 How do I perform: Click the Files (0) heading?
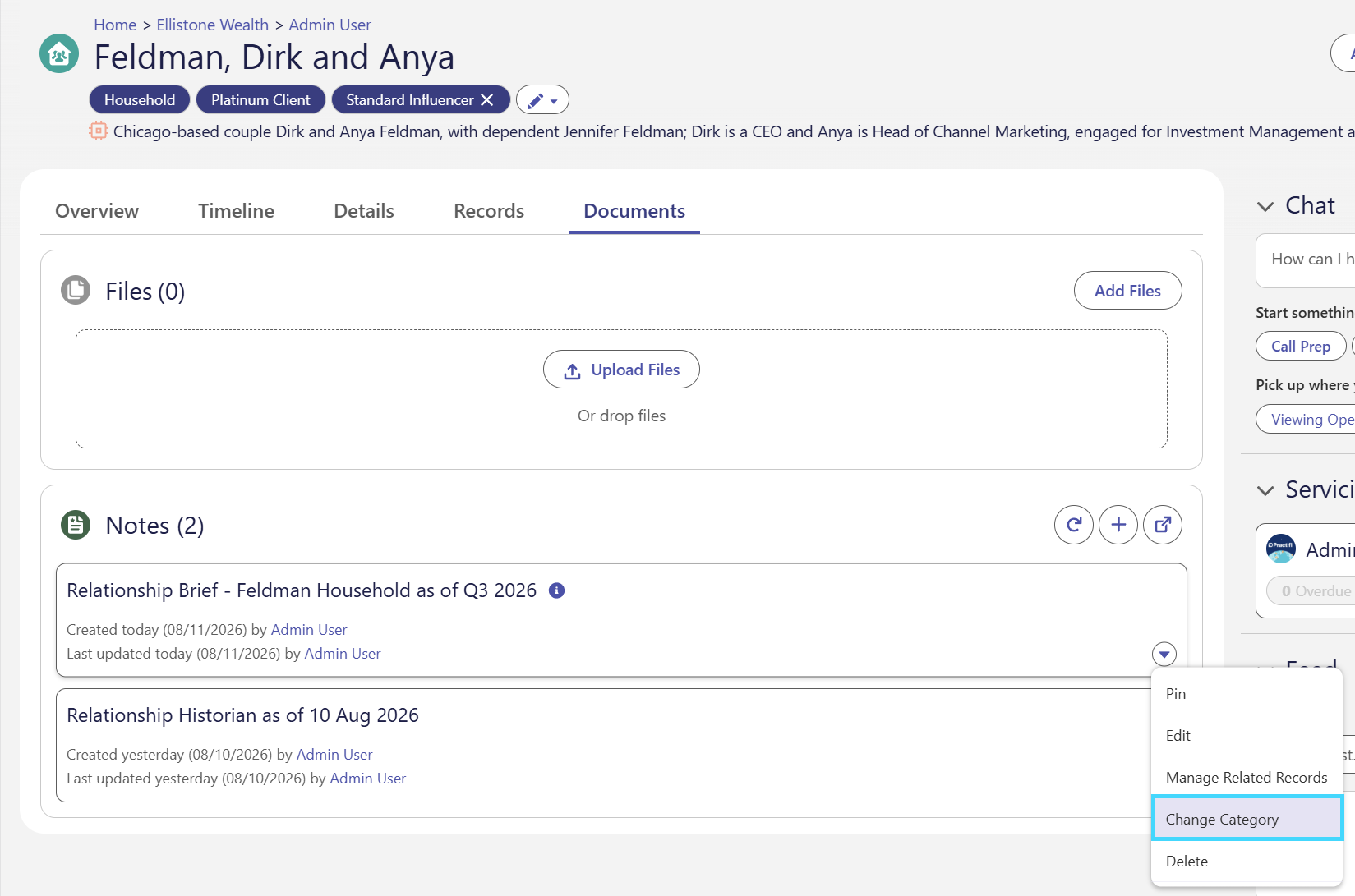click(x=145, y=292)
